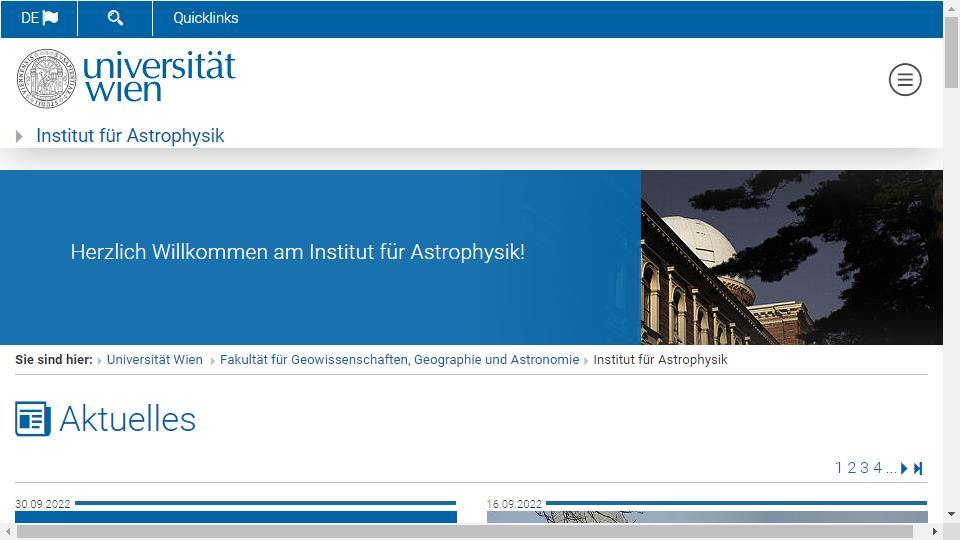Open the Institut für Astrophysik heading link
The height and width of the screenshot is (540, 960).
pyautogui.click(x=130, y=135)
